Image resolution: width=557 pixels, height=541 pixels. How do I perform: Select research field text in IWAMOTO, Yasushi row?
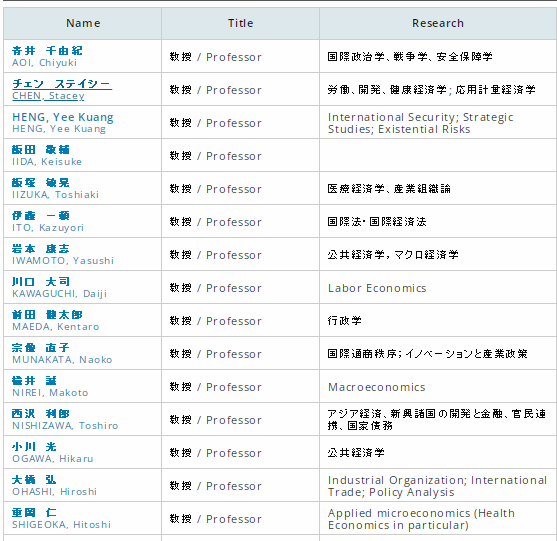(393, 255)
